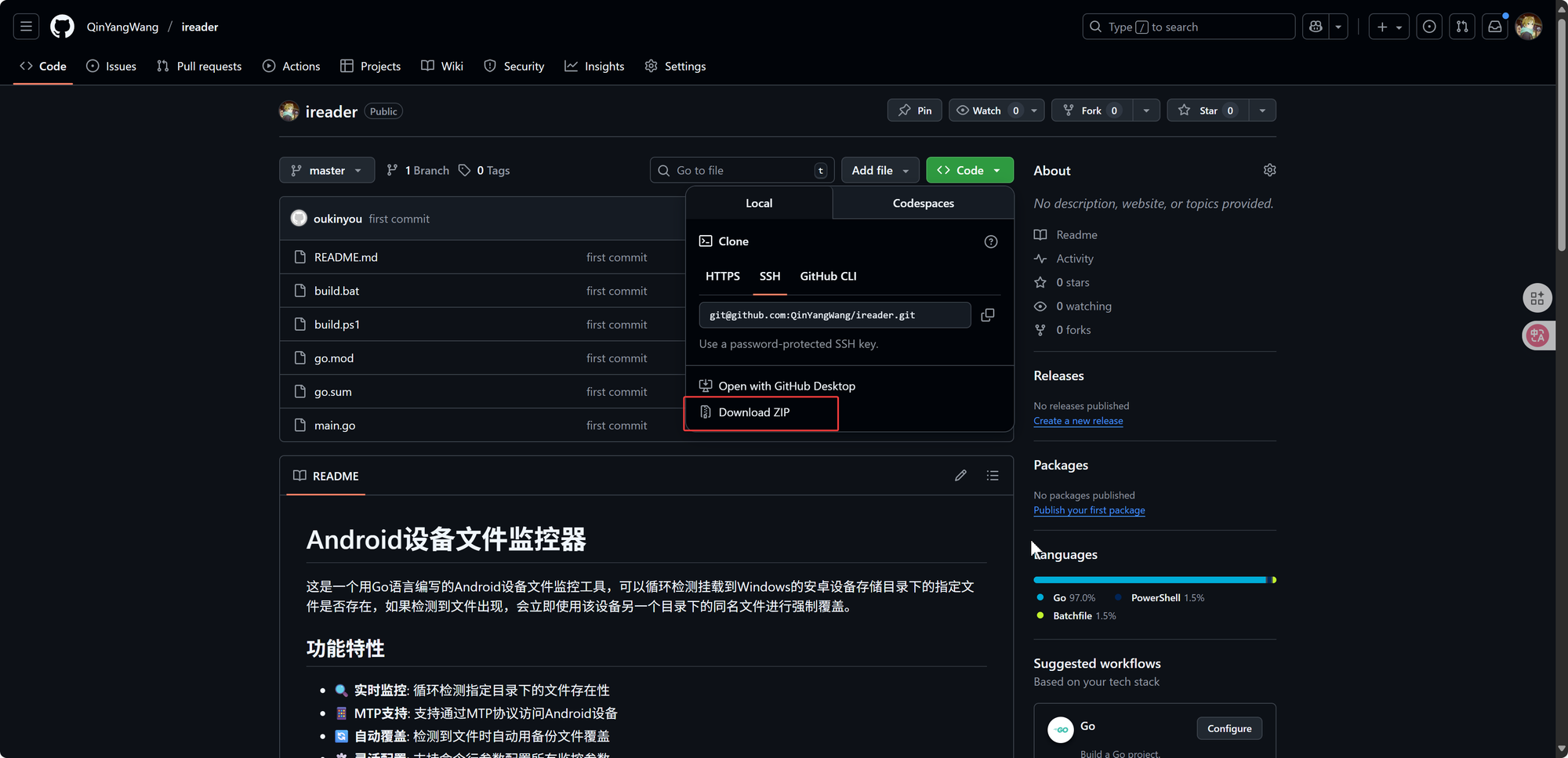Open the About settings gear icon
This screenshot has height=758, width=1568.
[1269, 170]
